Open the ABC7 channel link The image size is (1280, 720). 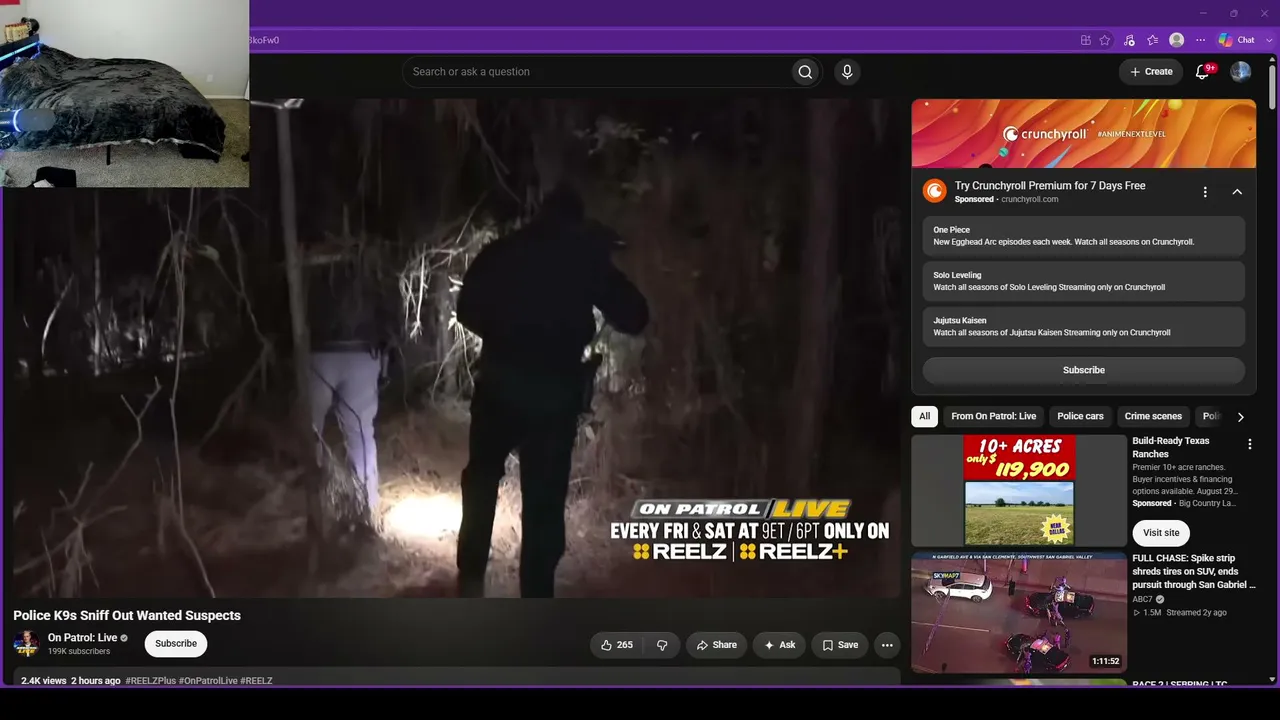(x=1143, y=600)
